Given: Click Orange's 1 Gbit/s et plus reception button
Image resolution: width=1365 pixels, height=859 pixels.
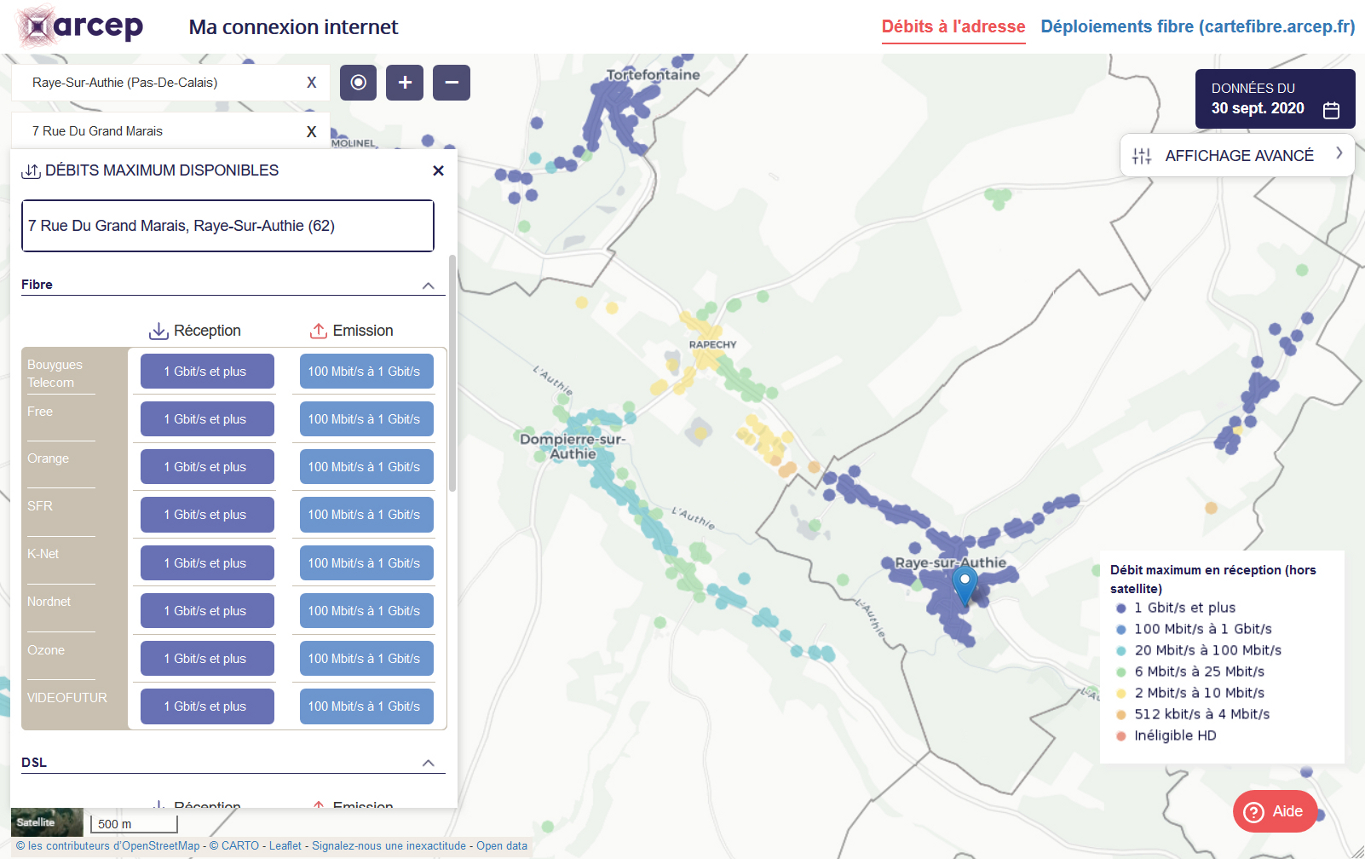Looking at the screenshot, I should point(207,466).
